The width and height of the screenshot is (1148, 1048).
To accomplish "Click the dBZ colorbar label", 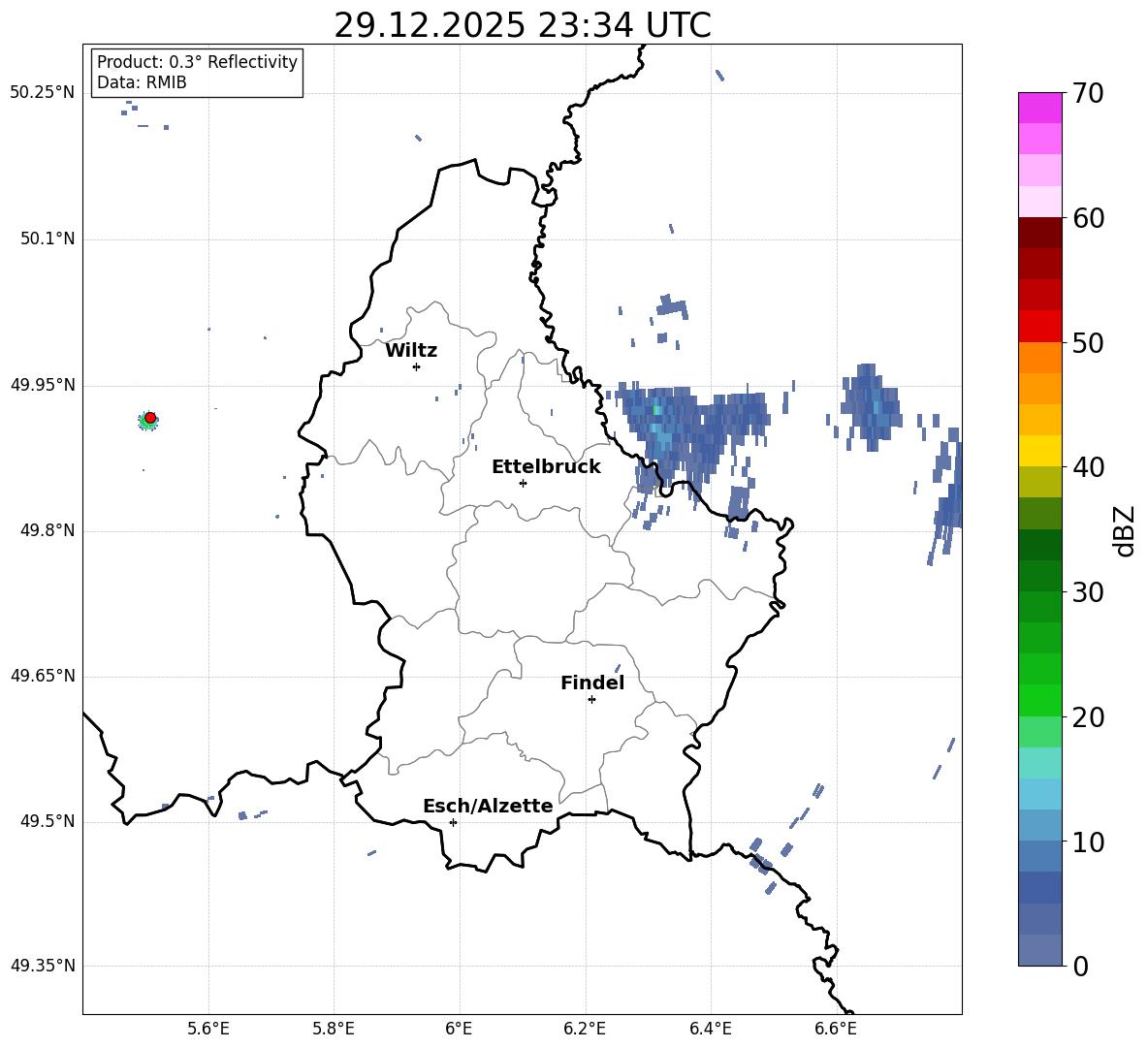I will pos(1126,530).
